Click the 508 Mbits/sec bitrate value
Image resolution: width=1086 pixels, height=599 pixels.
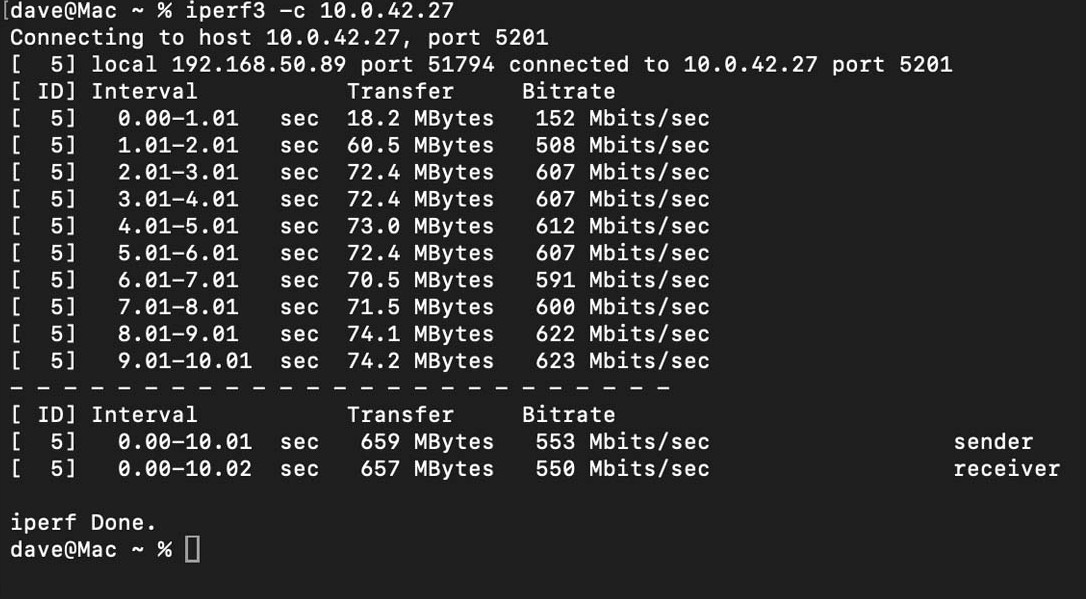(x=622, y=146)
